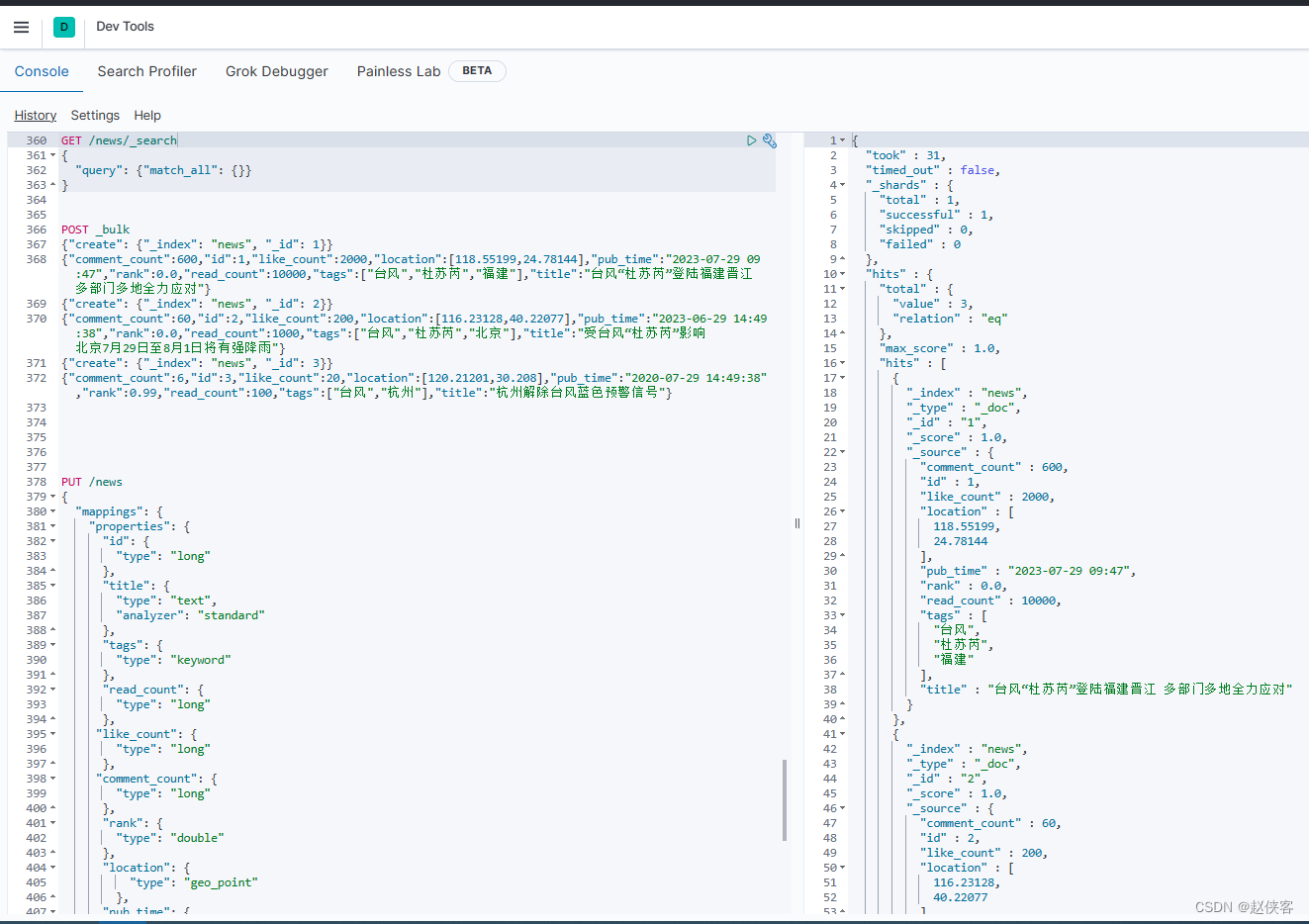Click the "analyzer": "standard" line
Image resolution: width=1309 pixels, height=924 pixels.
(190, 615)
